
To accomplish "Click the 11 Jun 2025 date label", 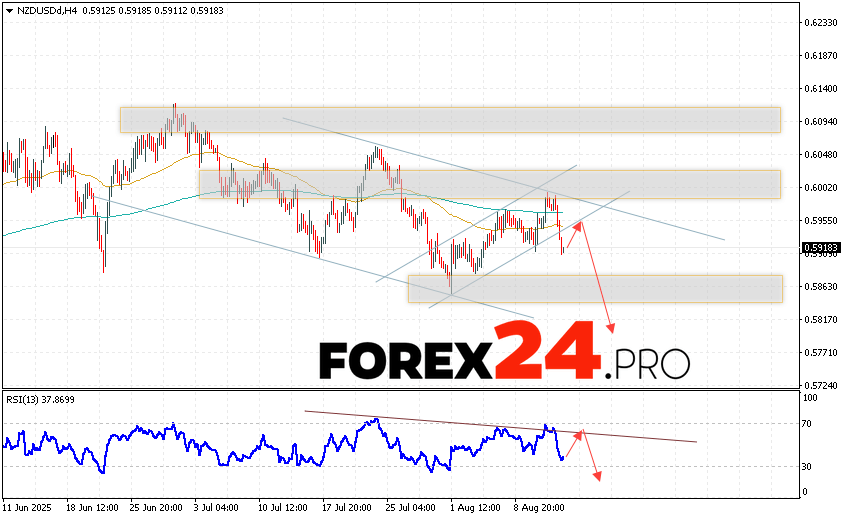I will (28, 508).
